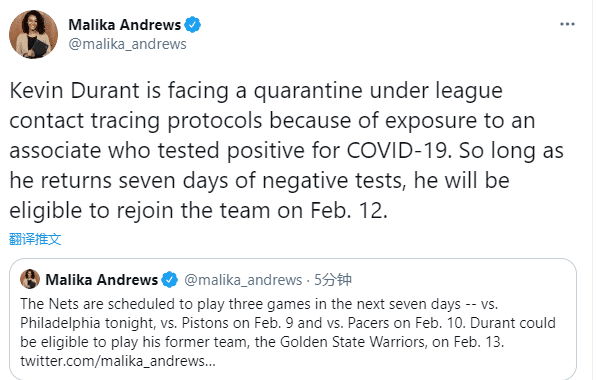Open Malika Andrews name in the quoted tweet

(x=101, y=280)
